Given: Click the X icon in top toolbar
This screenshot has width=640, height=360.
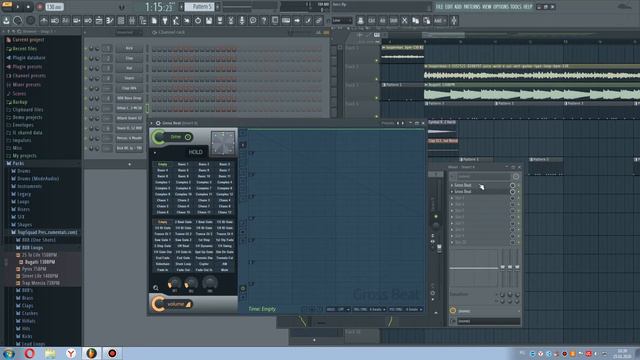Looking at the screenshot, I should (x=404, y=20).
